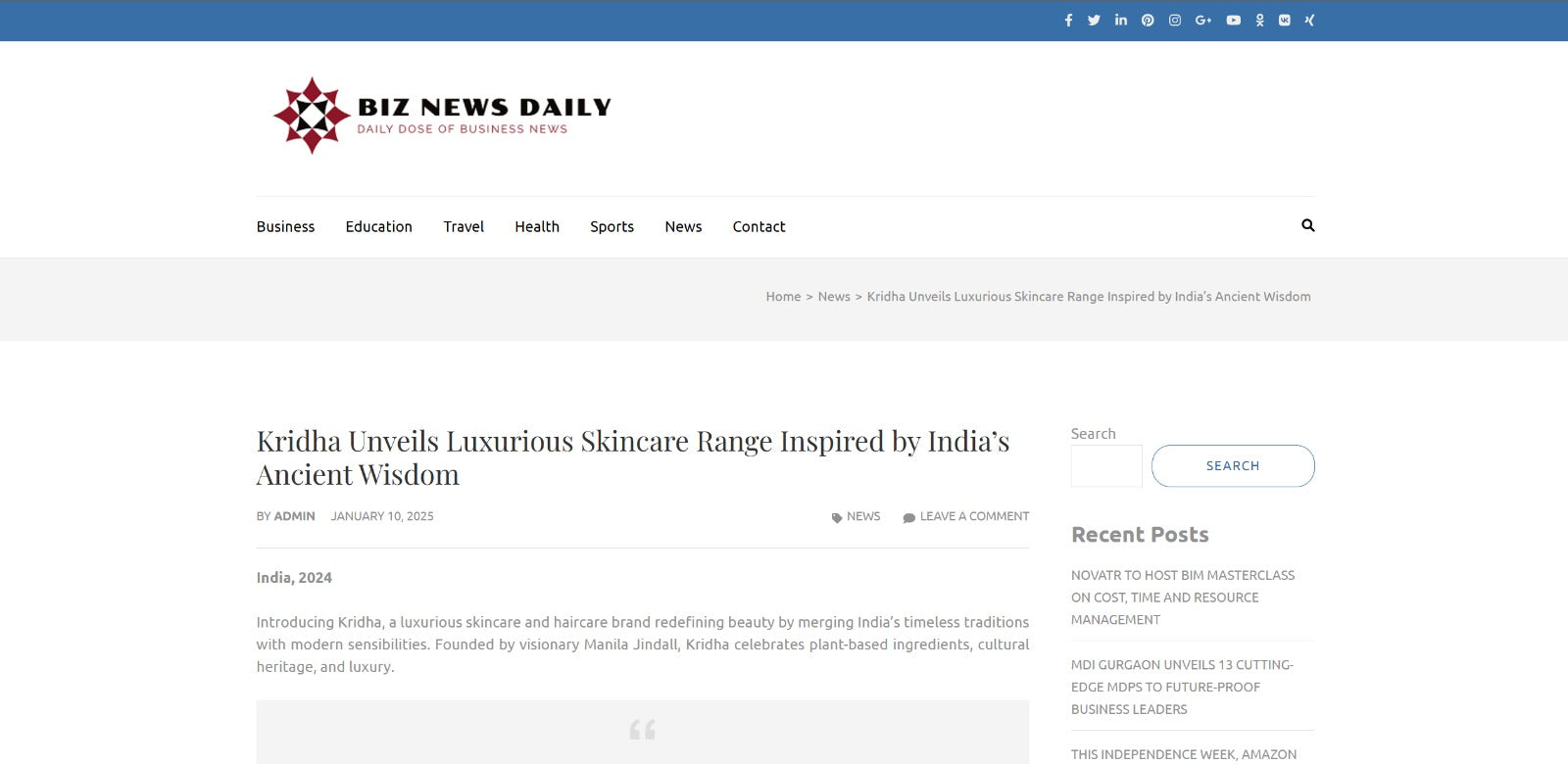The width and height of the screenshot is (1568, 764).
Task: Click the Leave a Comment link
Action: (974, 516)
